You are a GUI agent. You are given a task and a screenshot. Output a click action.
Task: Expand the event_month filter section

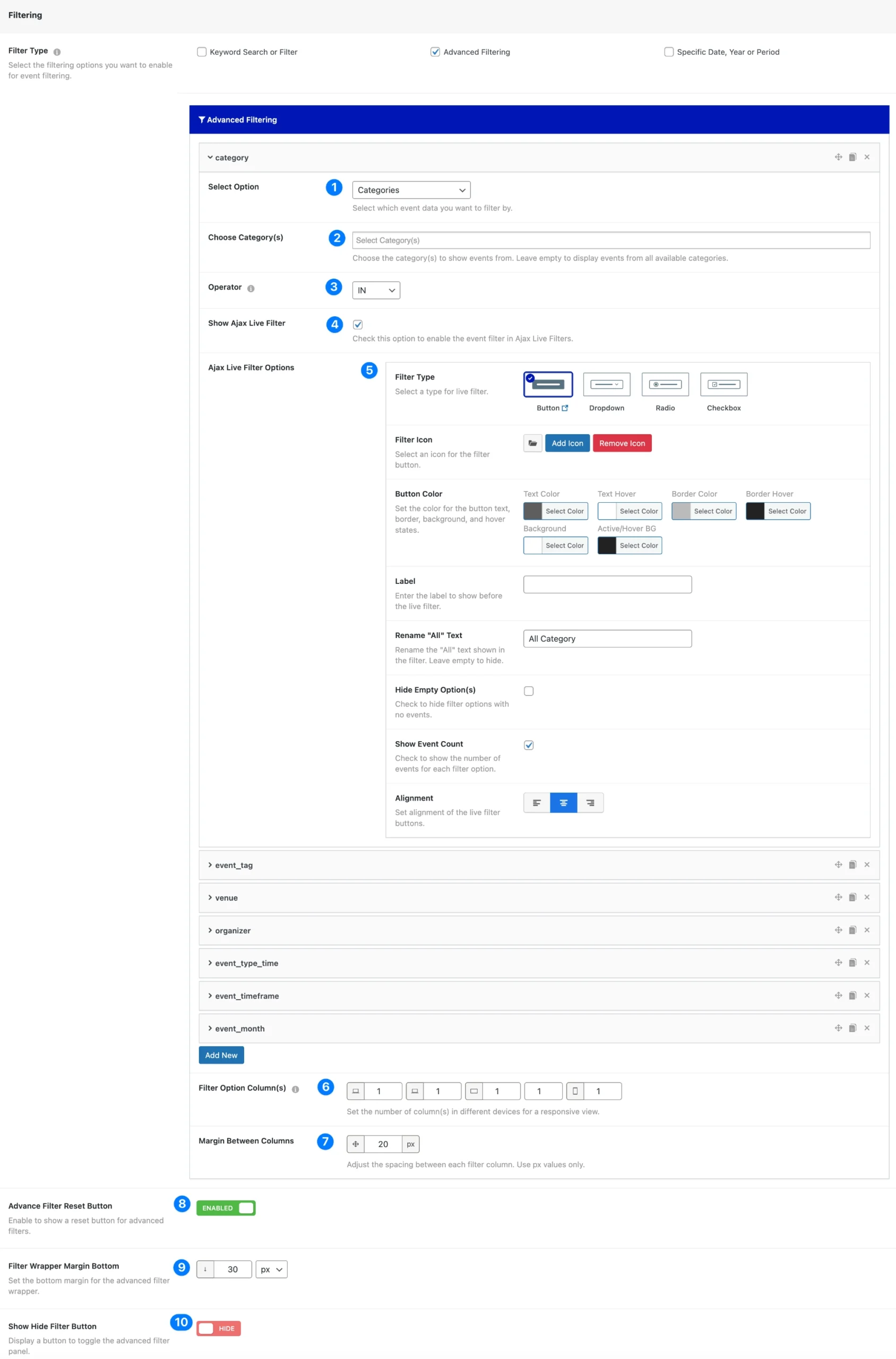(237, 1028)
